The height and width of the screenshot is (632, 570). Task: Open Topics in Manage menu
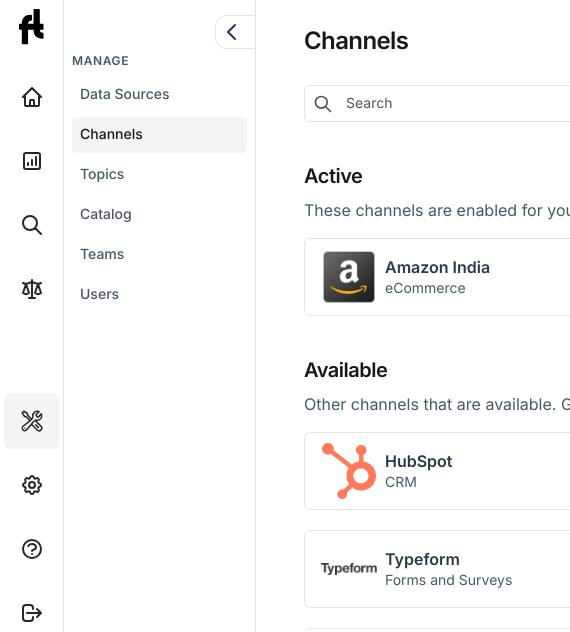pos(159,174)
